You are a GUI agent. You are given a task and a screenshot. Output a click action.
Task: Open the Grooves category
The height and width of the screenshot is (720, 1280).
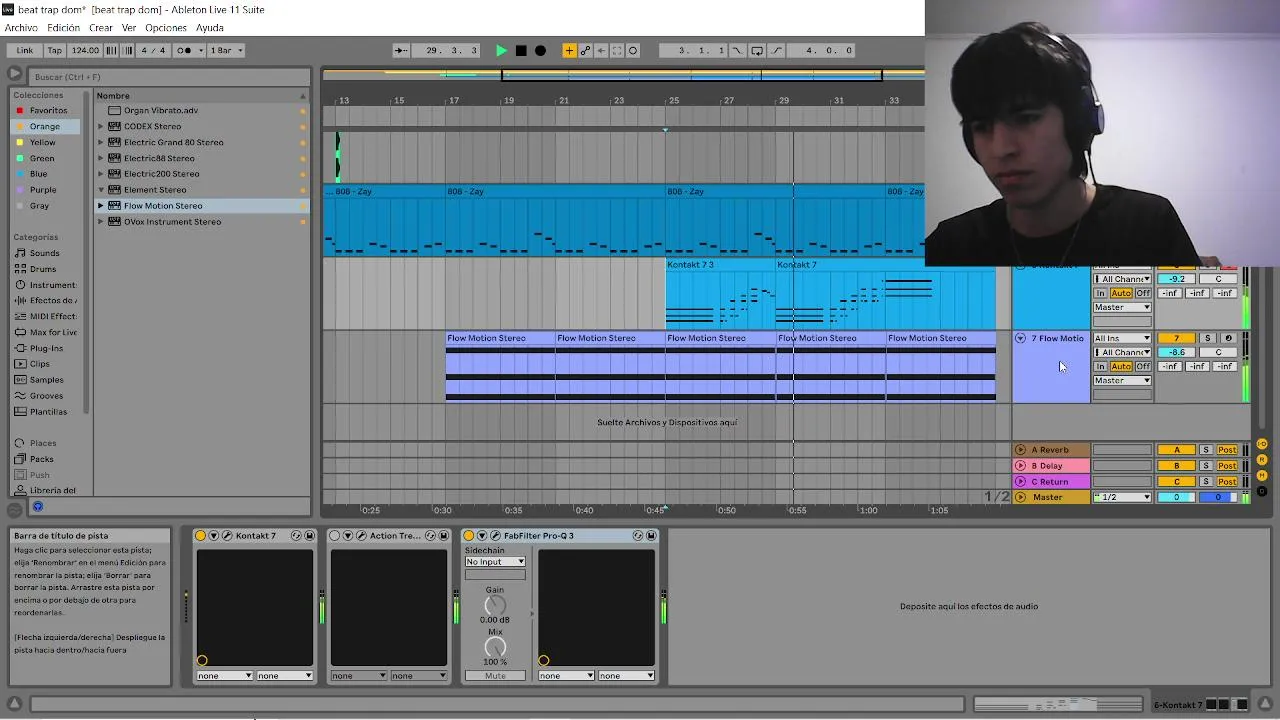click(46, 396)
